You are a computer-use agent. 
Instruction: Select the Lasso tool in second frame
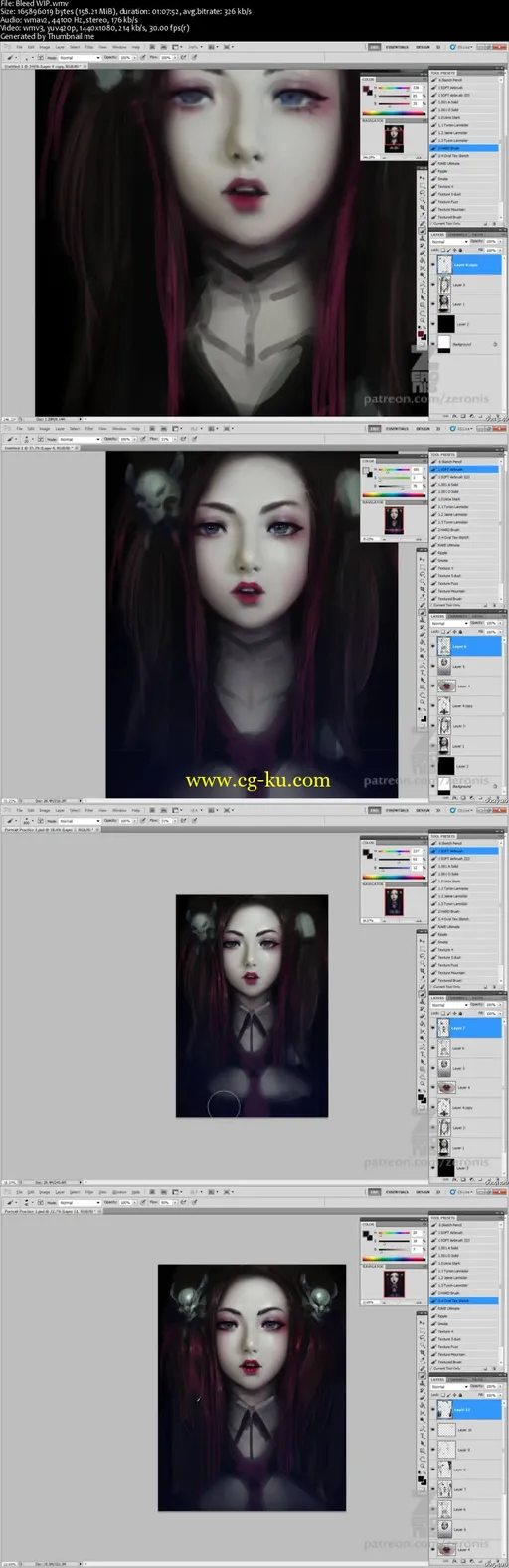[x=422, y=575]
